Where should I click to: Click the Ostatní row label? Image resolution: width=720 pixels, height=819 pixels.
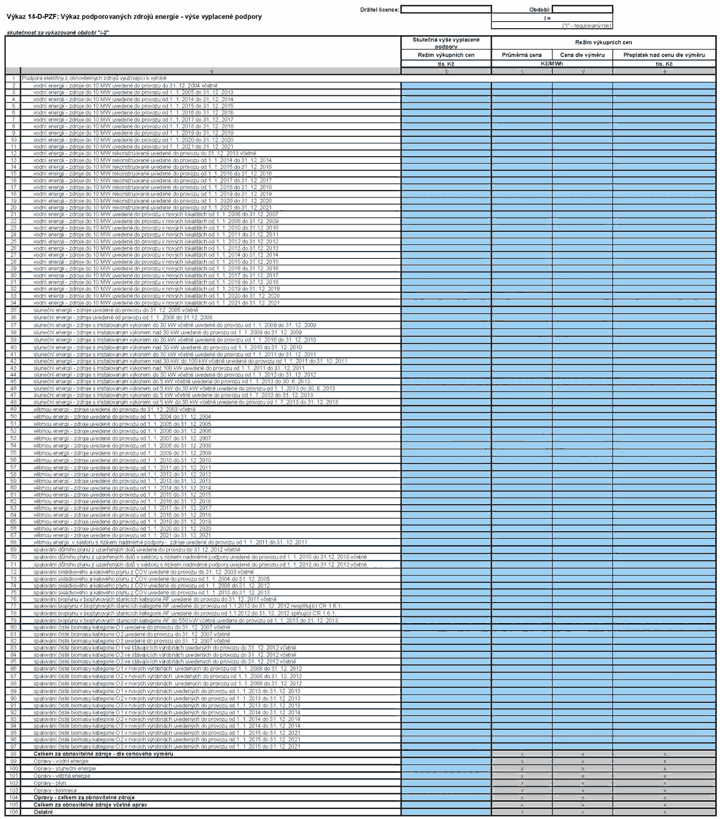pyautogui.click(x=43, y=812)
